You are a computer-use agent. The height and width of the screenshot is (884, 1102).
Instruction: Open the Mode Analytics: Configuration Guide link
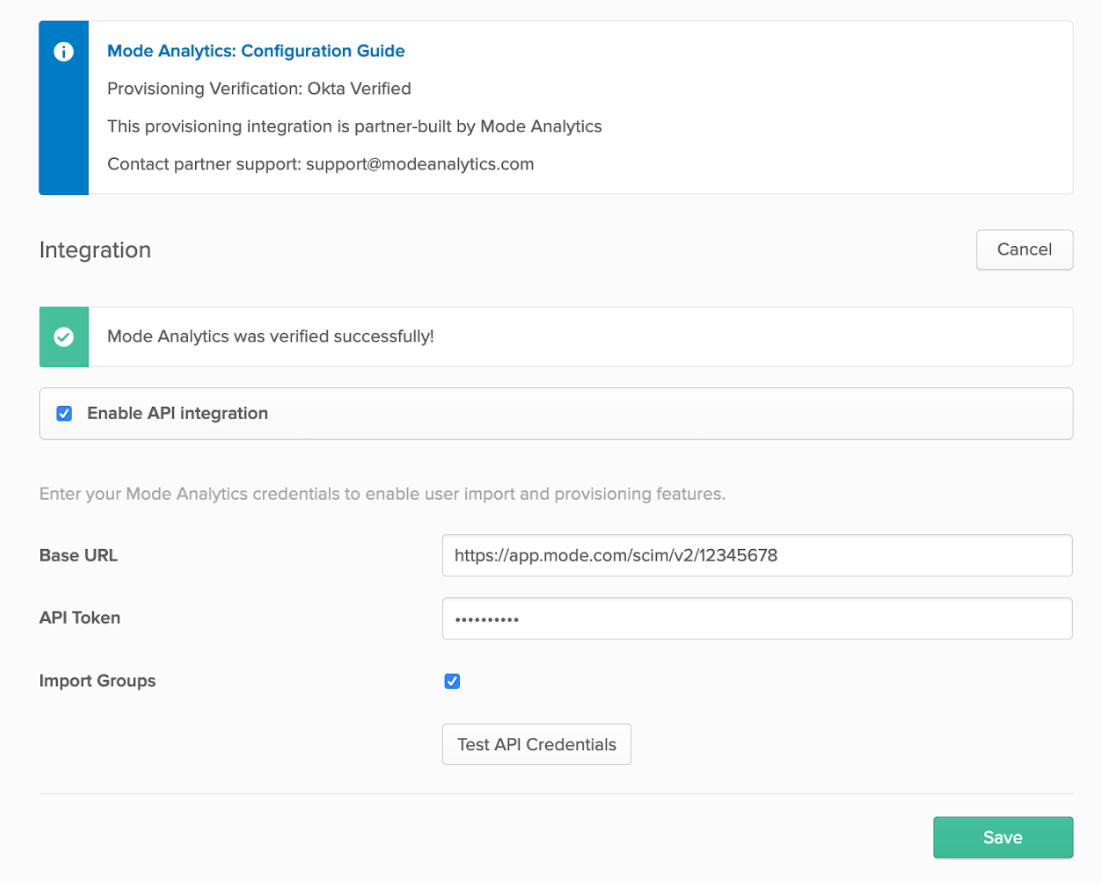pyautogui.click(x=255, y=51)
